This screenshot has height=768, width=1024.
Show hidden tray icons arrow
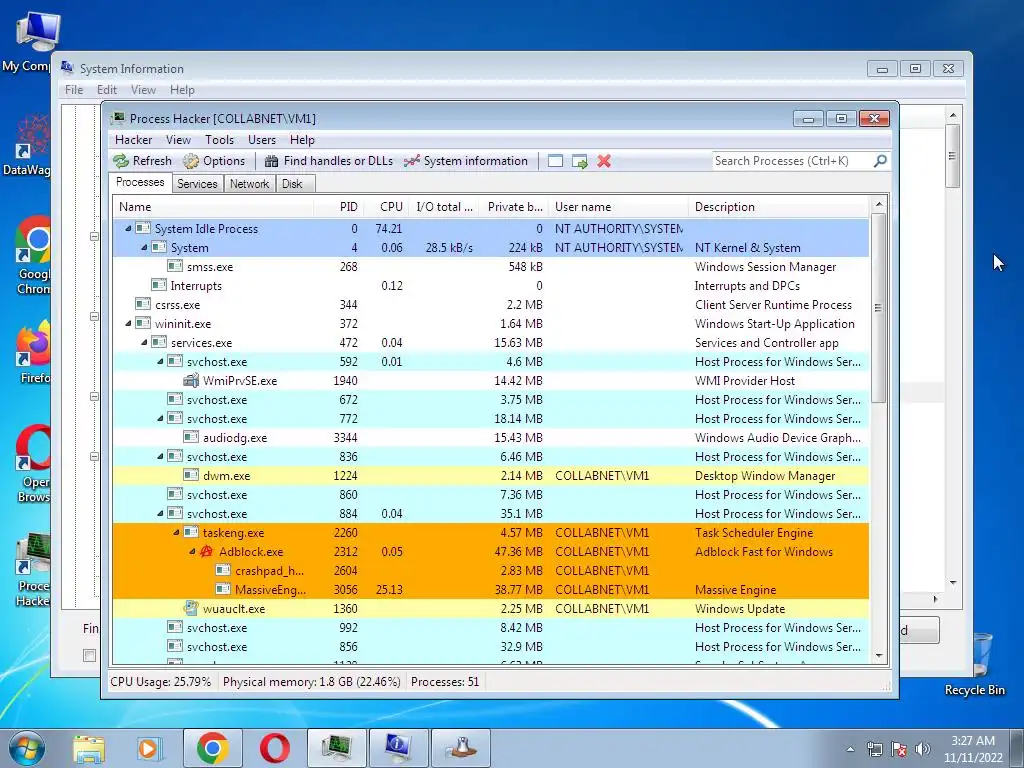[850, 749]
